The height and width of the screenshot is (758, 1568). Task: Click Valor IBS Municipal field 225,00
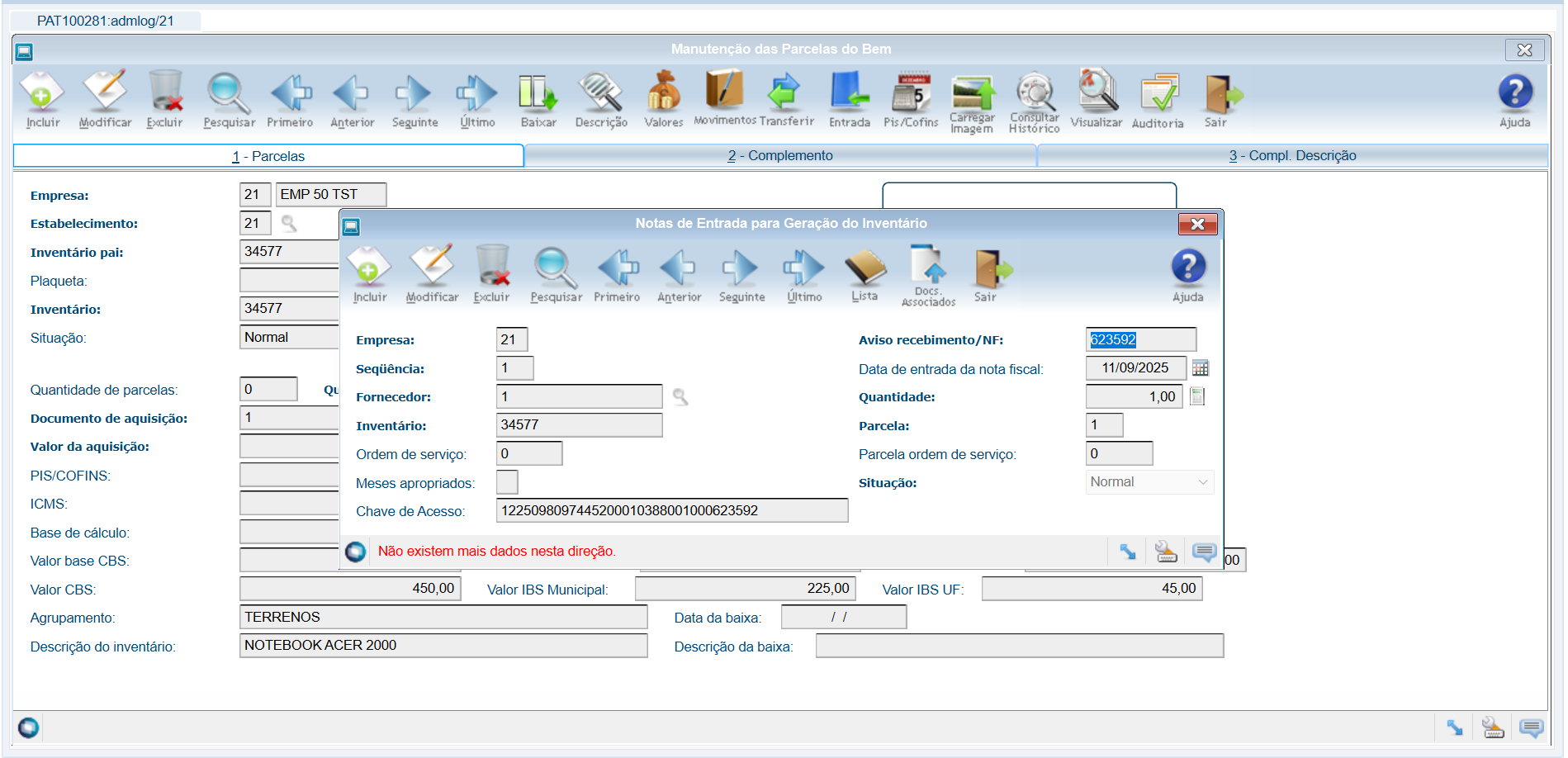pyautogui.click(x=746, y=589)
